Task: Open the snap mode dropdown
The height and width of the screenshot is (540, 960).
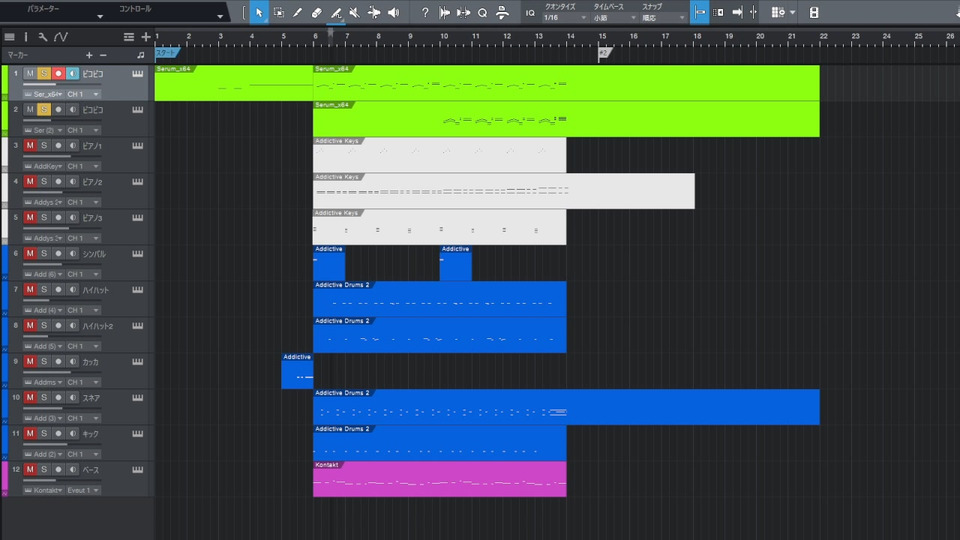Action: coord(663,18)
